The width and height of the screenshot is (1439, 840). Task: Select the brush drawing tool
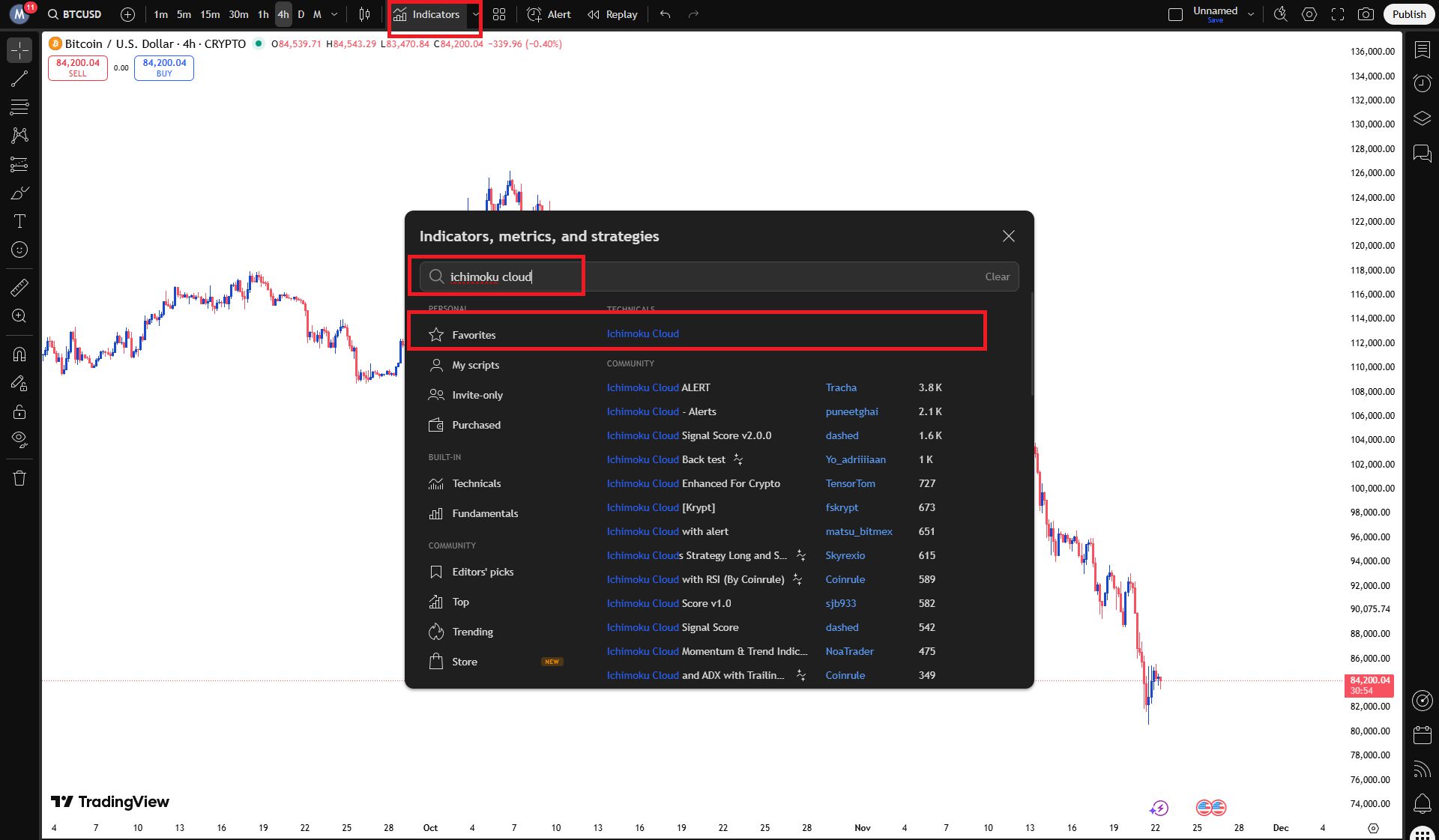(19, 193)
